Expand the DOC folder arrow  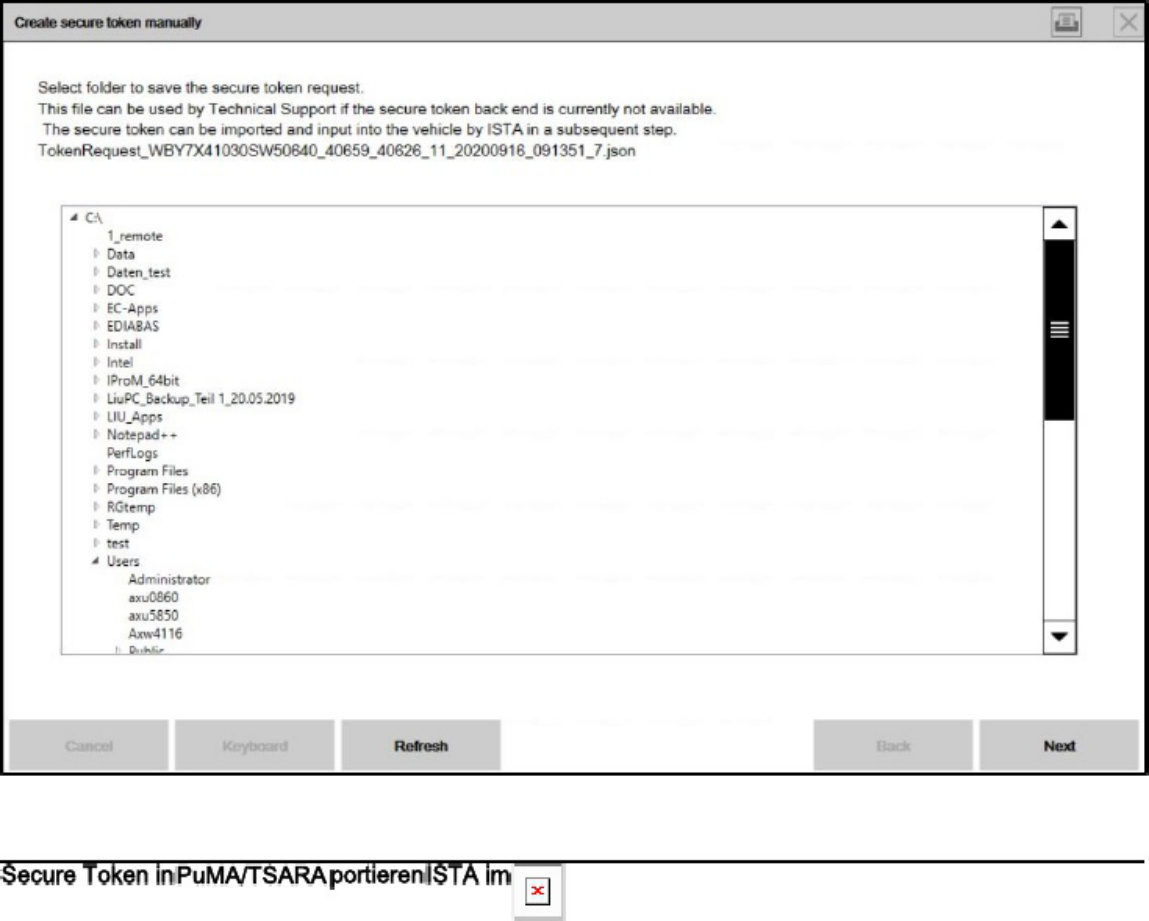click(x=96, y=290)
